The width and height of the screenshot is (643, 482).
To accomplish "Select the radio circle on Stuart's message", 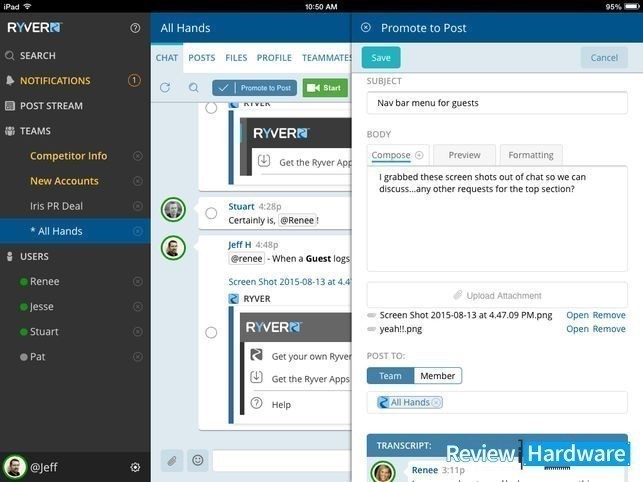I will (x=211, y=213).
